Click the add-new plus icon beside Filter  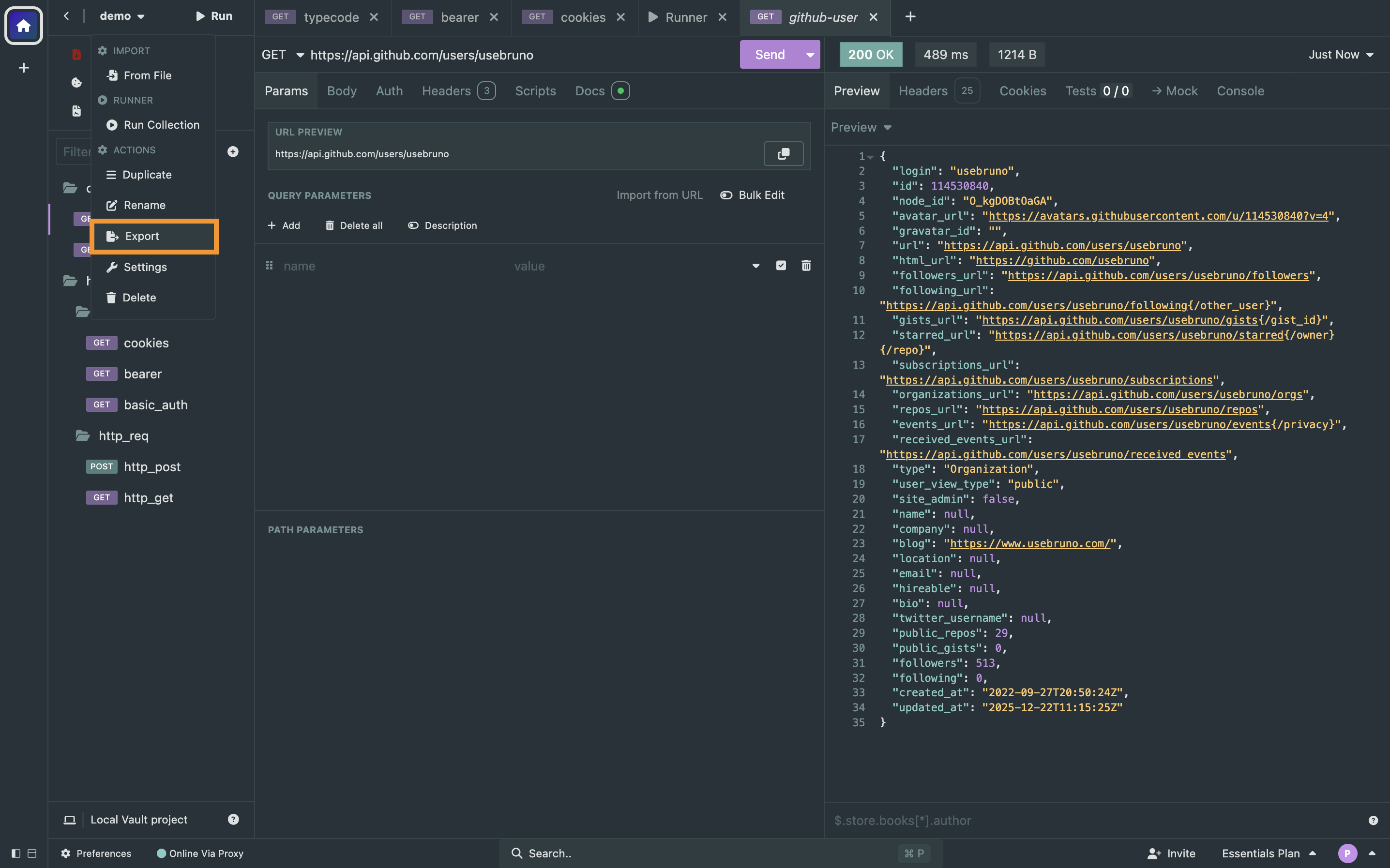[x=232, y=151]
